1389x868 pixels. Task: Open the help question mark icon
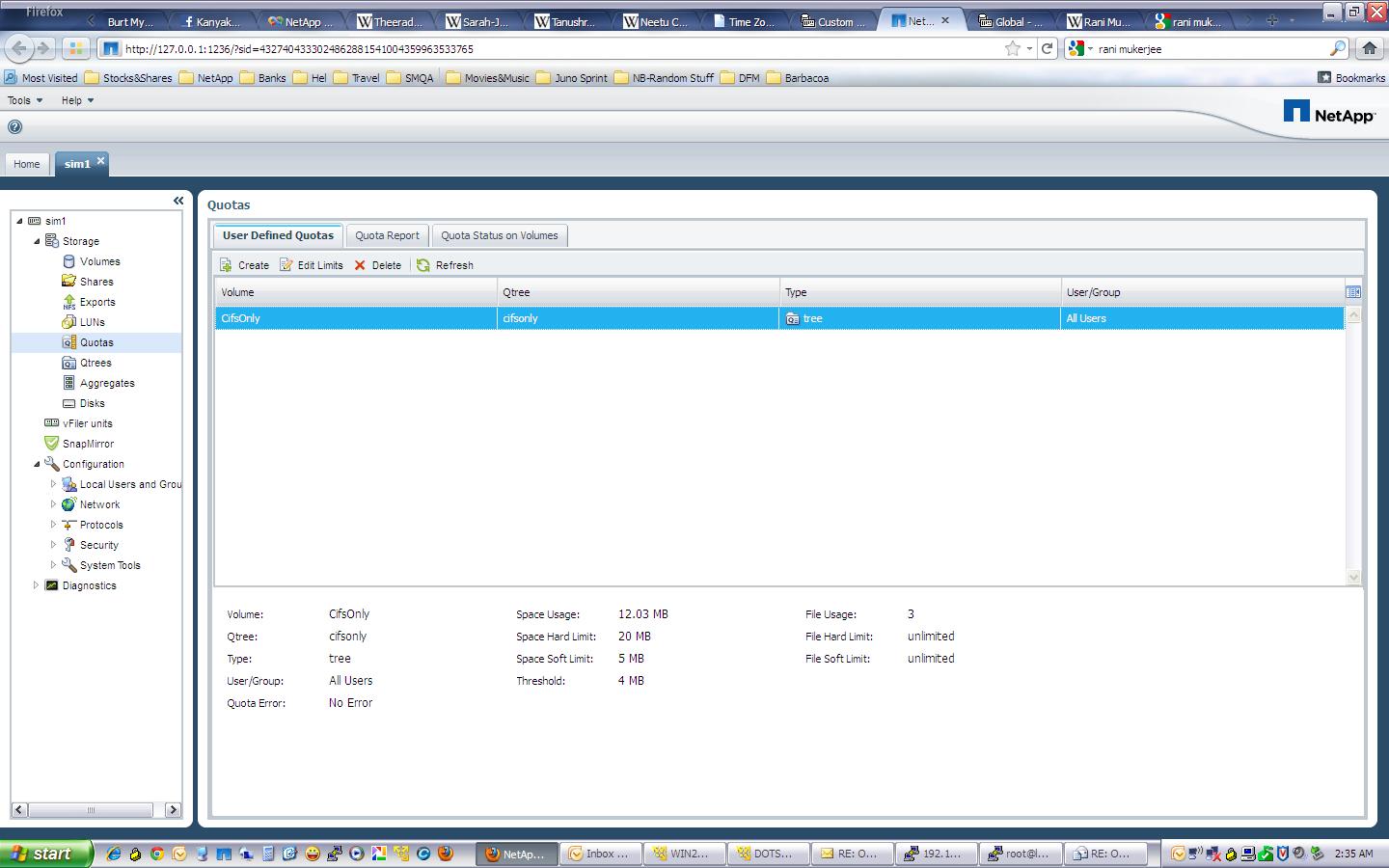[x=14, y=126]
